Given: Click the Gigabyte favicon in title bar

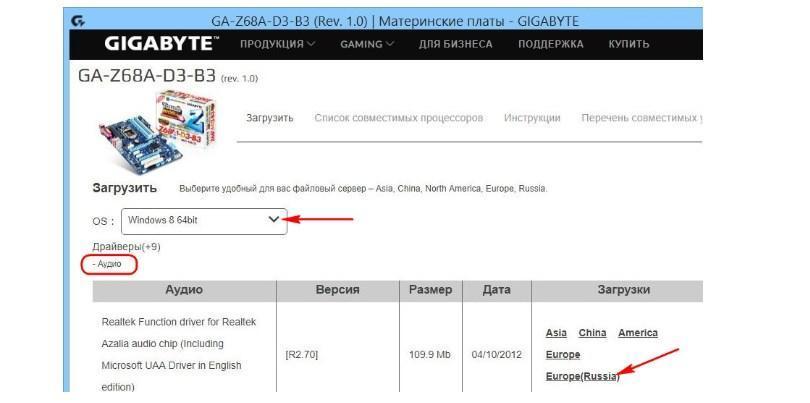Looking at the screenshot, I should pyautogui.click(x=78, y=22).
